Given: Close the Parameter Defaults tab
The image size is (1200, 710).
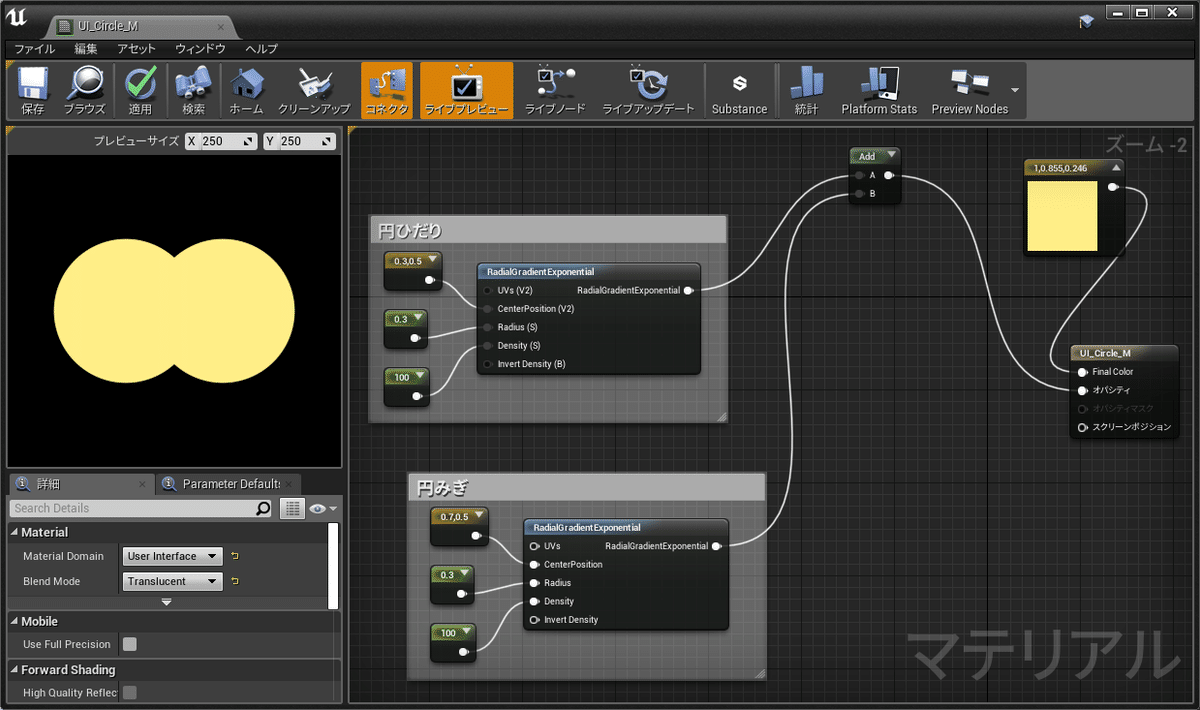Looking at the screenshot, I should (289, 485).
